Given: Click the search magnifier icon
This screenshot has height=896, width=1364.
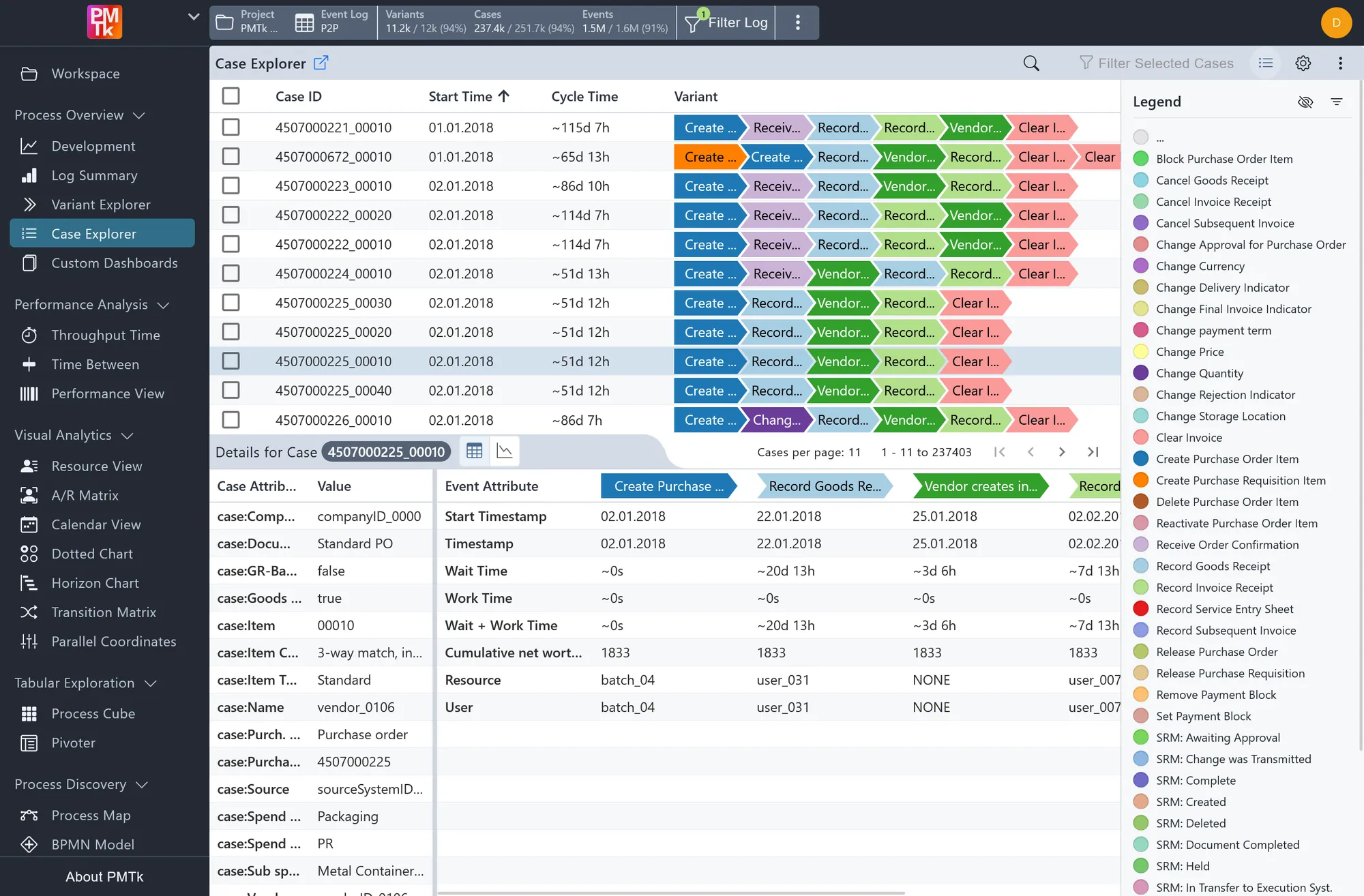Looking at the screenshot, I should coord(1031,63).
